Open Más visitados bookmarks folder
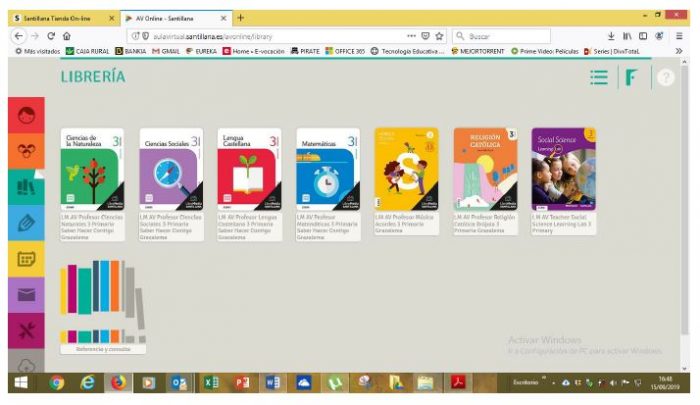700x405 pixels. 38,51
